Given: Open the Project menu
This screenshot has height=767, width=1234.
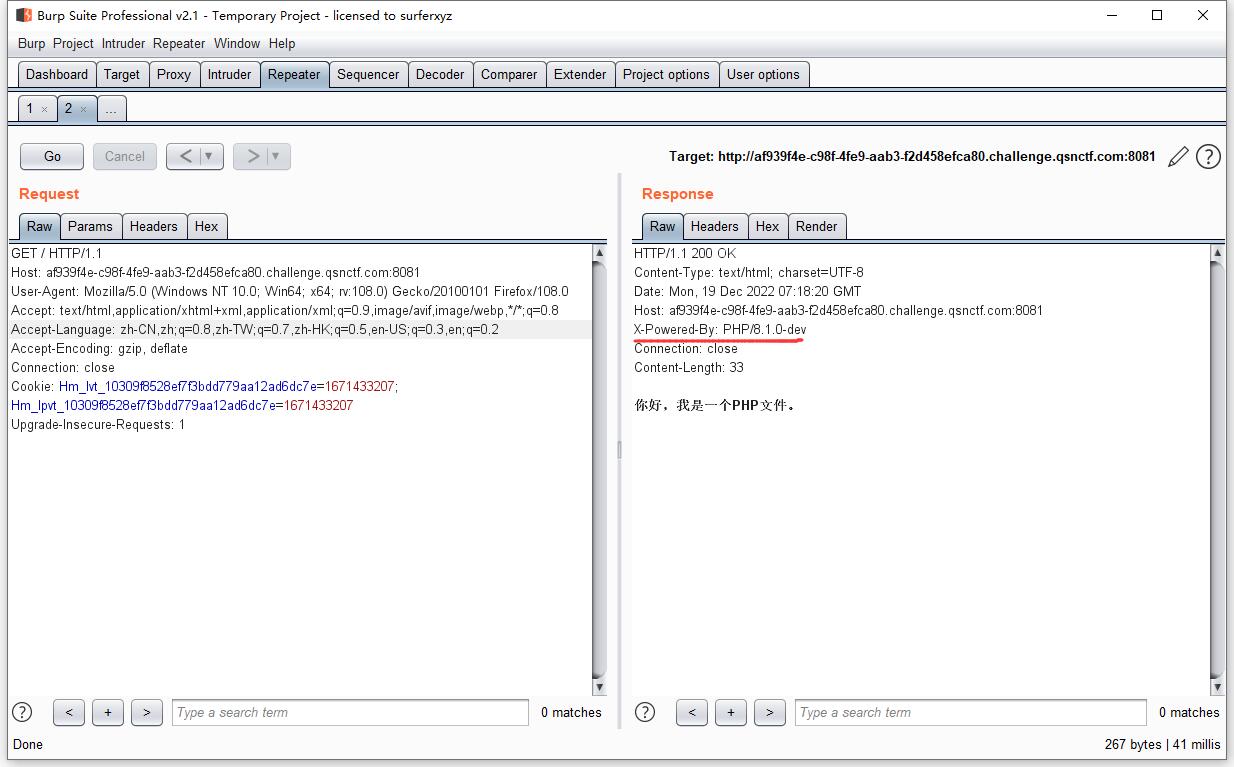Looking at the screenshot, I should pos(73,43).
